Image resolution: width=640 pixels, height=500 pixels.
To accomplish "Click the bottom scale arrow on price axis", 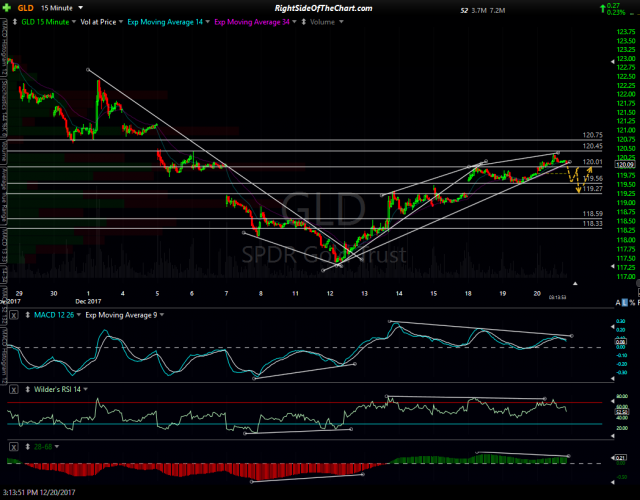I will pos(612,266).
